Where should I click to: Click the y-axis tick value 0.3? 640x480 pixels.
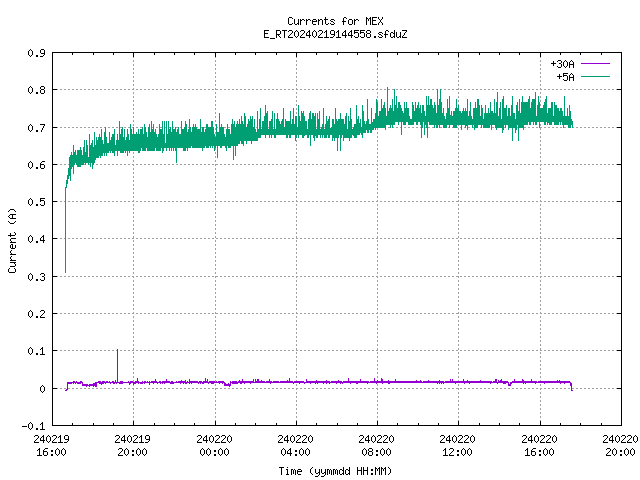pos(36,277)
